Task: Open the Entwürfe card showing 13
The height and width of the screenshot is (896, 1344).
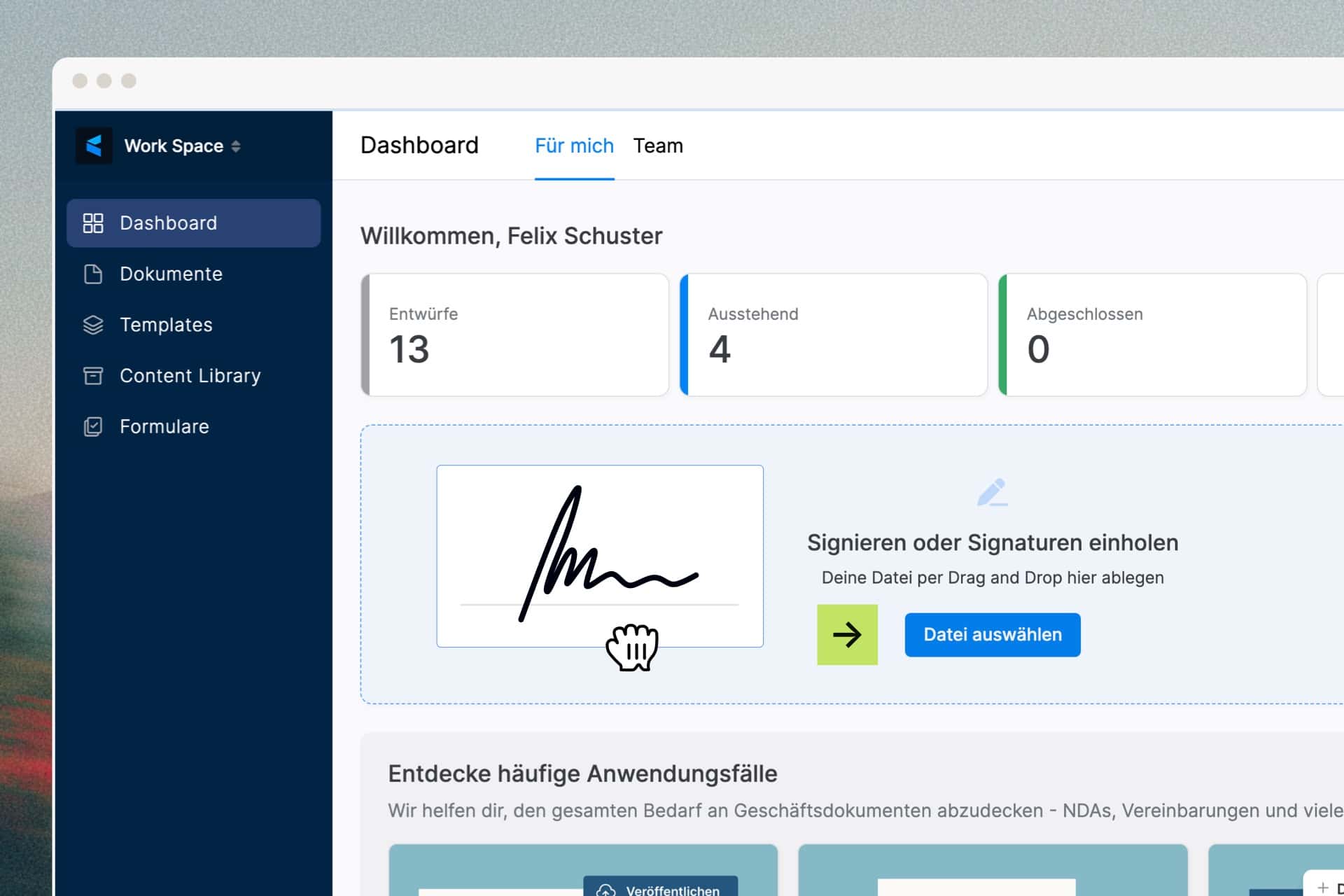Action: [516, 335]
